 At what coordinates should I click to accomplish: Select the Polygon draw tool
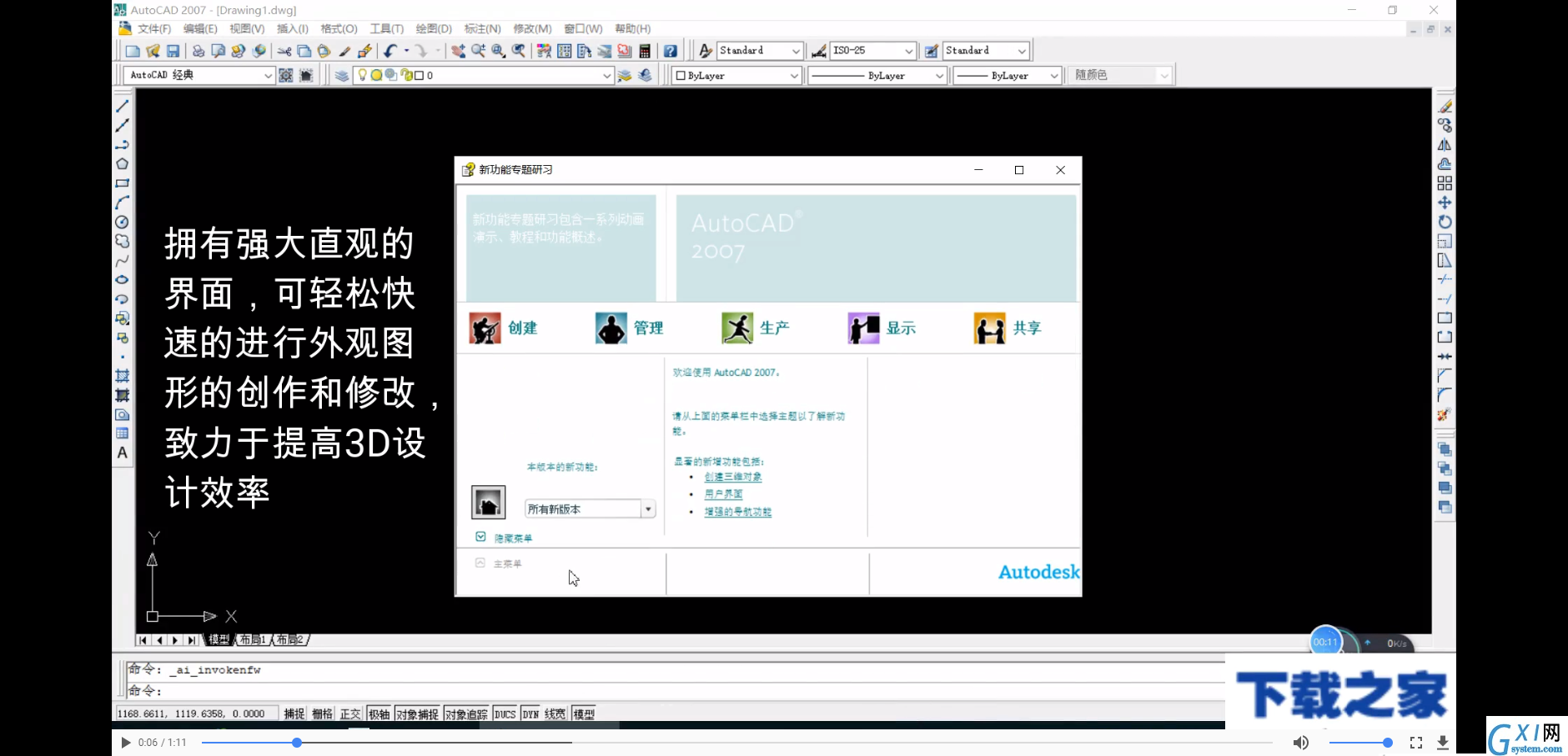pos(123,164)
